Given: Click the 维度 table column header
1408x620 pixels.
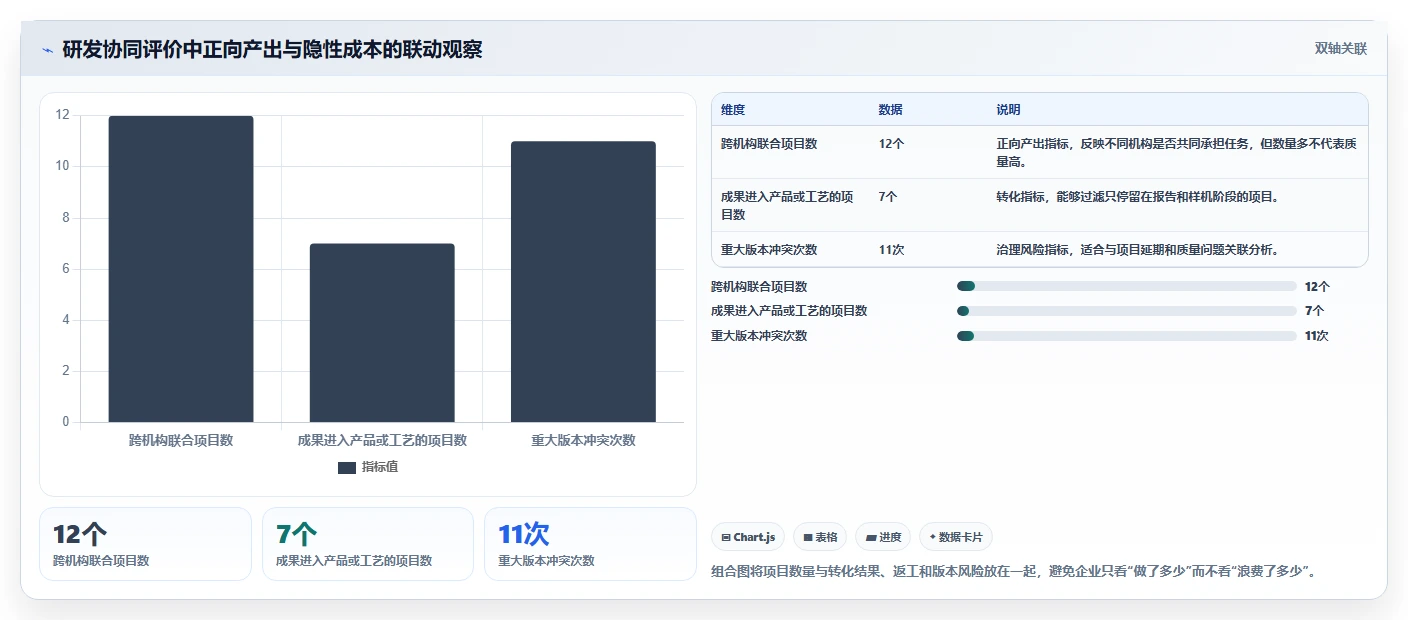Looking at the screenshot, I should (733, 110).
